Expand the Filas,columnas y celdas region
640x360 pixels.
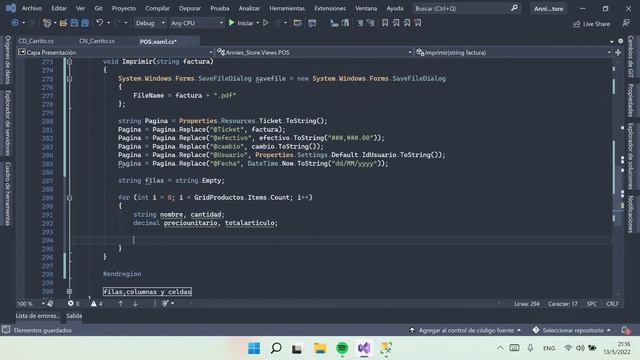pos(69,291)
